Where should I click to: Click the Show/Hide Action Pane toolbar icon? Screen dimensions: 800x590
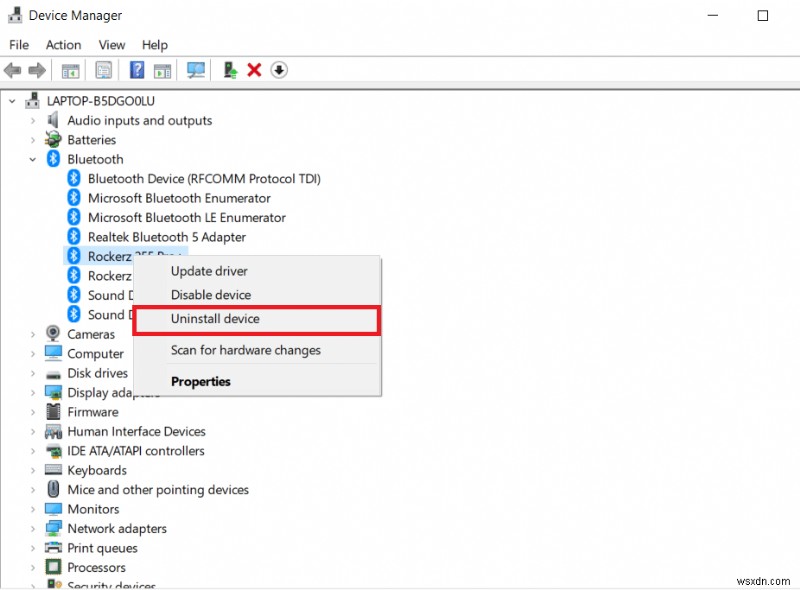163,70
